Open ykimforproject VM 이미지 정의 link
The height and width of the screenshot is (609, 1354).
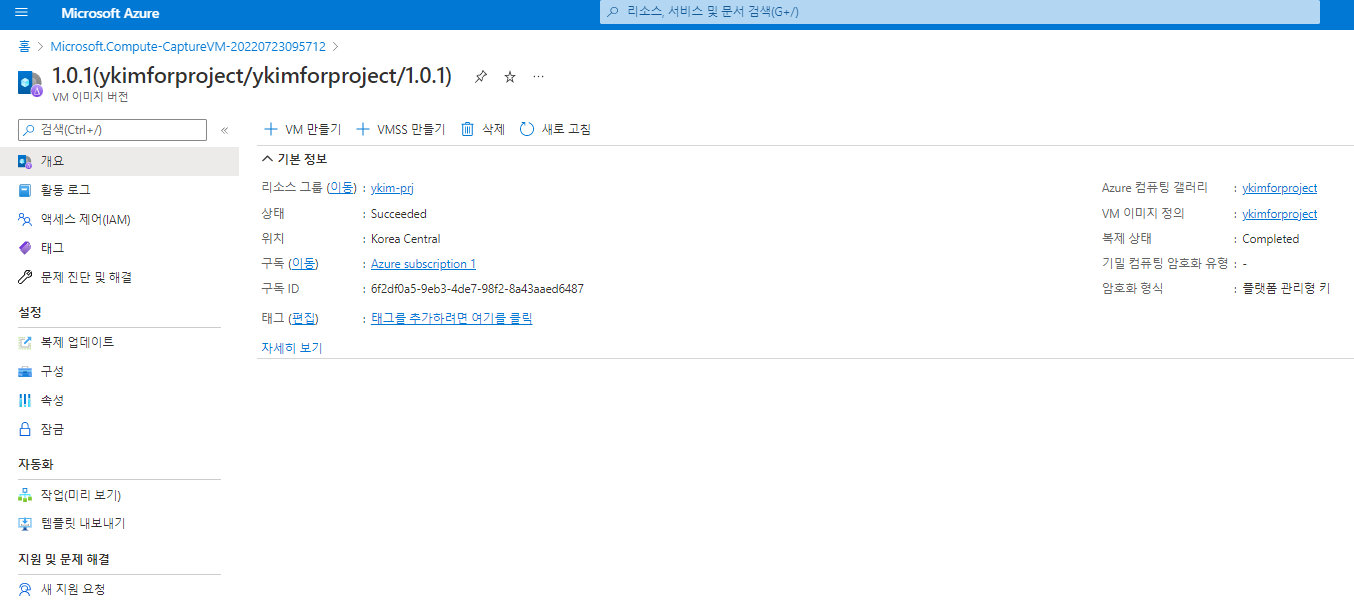pos(1280,214)
